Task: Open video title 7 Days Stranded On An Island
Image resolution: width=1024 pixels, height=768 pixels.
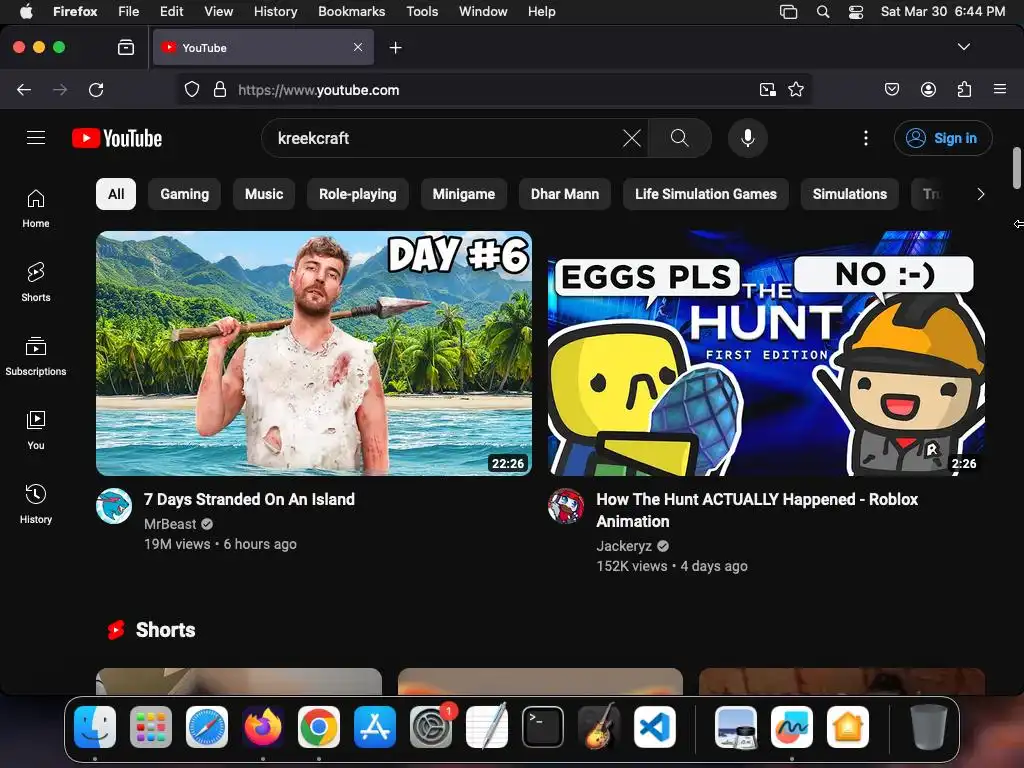Action: tap(249, 500)
